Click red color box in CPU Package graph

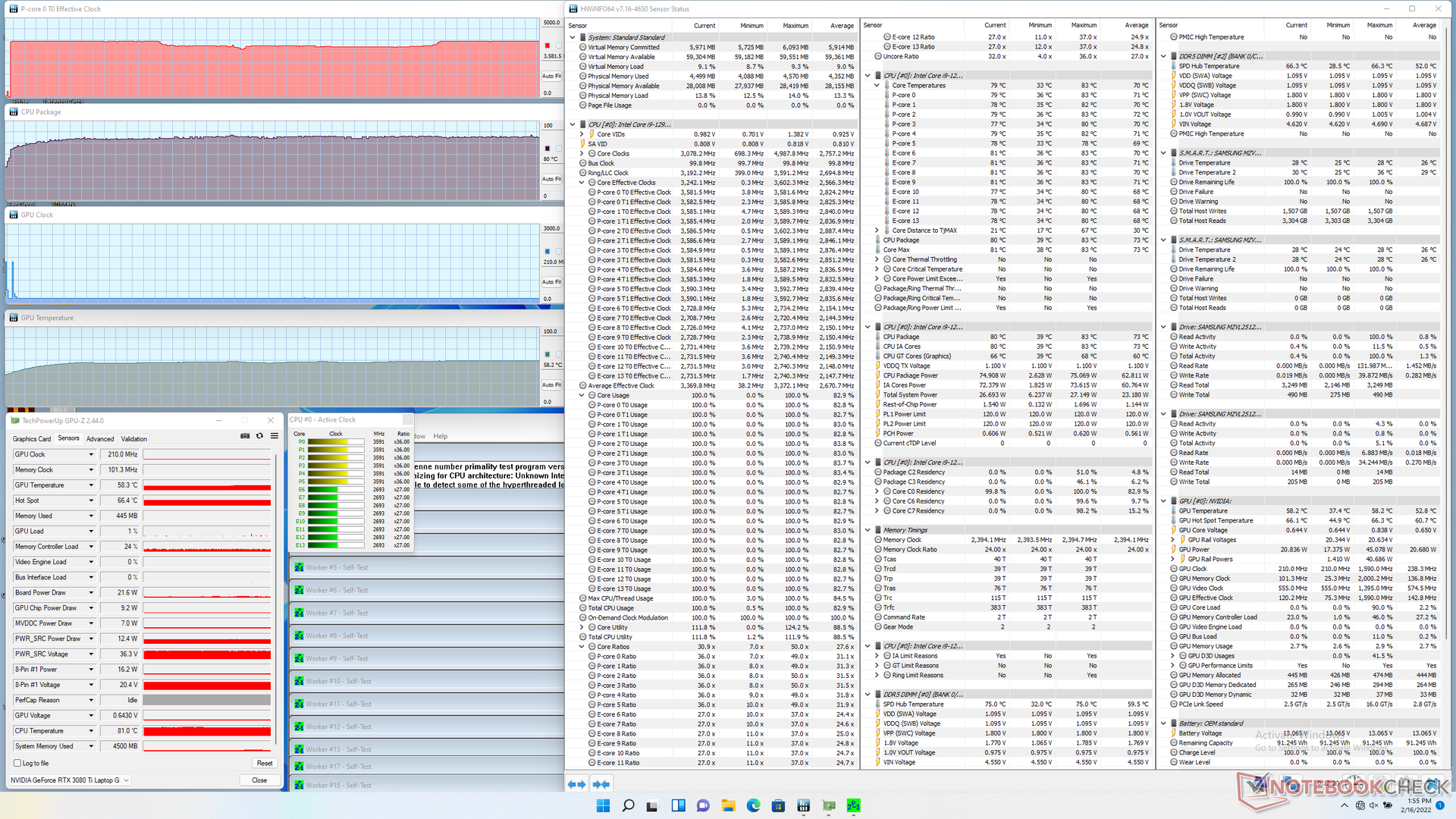(548, 149)
